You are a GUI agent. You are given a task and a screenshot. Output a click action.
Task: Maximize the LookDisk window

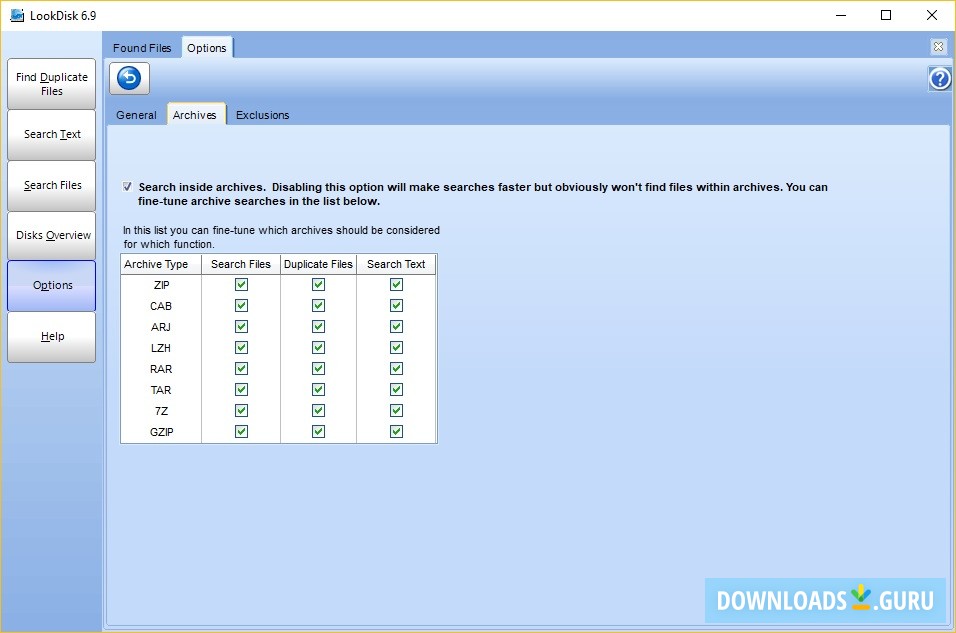pos(886,15)
